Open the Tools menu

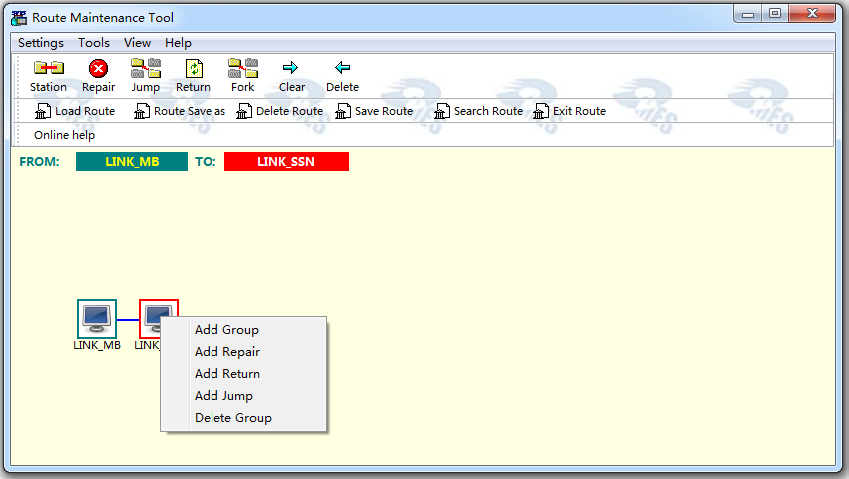(94, 43)
